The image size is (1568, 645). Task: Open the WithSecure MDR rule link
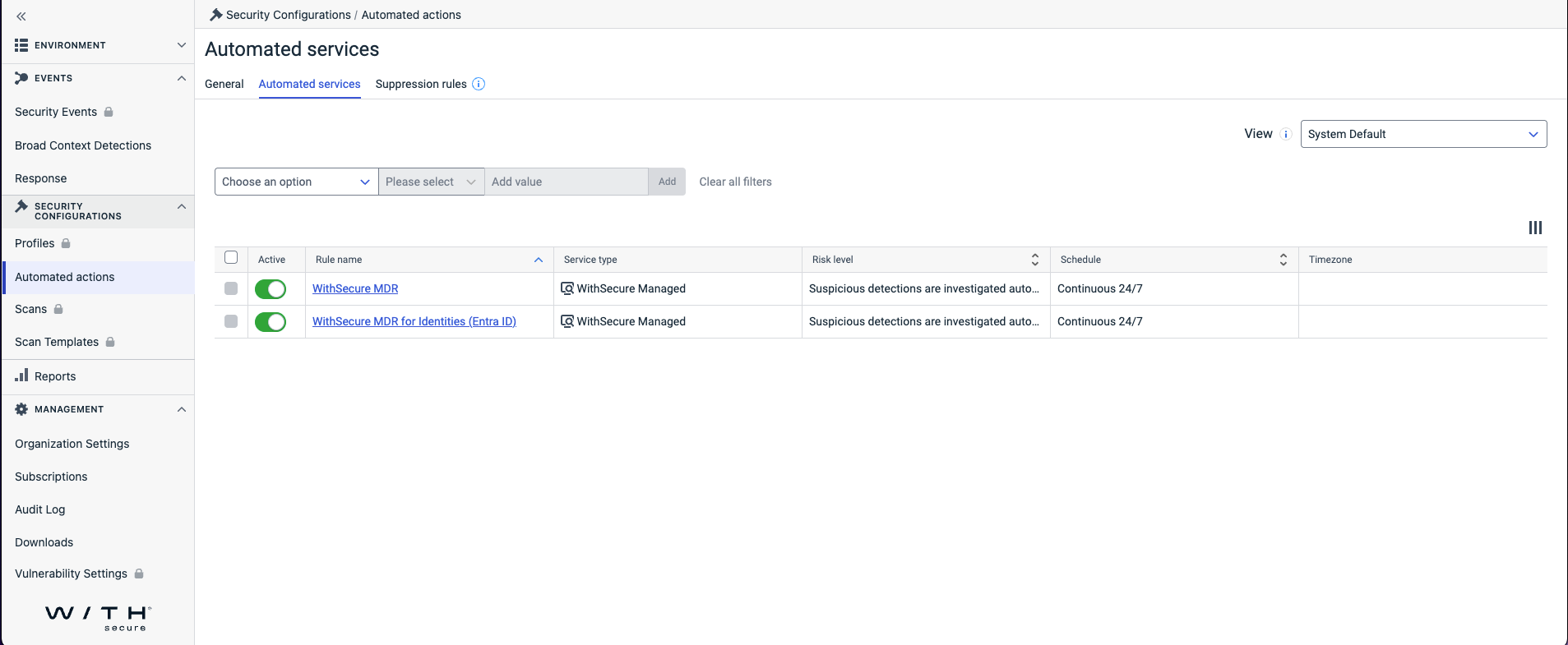click(355, 288)
